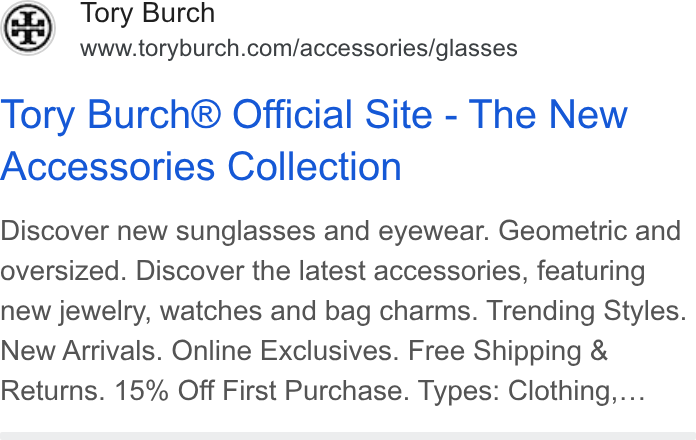The width and height of the screenshot is (696, 440).
Task: Click 'The New' in the blue headline
Action: click(x=548, y=115)
